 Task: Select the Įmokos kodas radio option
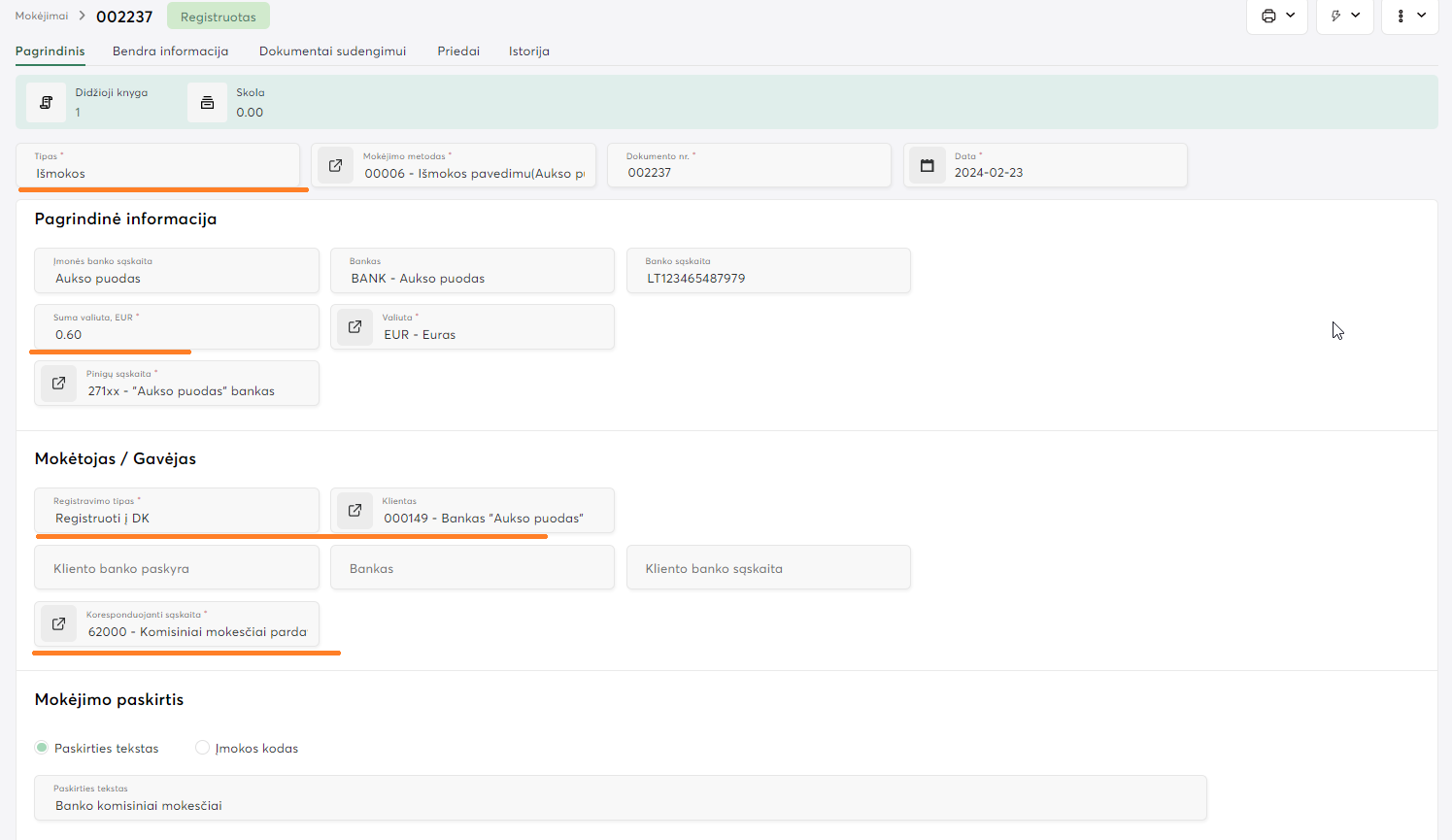[202, 748]
